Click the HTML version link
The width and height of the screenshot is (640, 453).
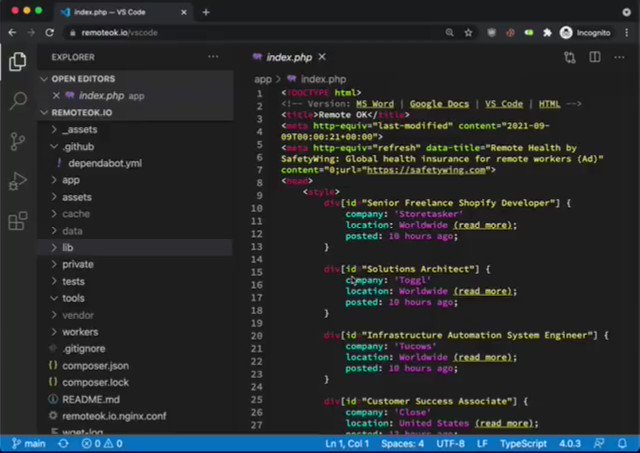549,104
